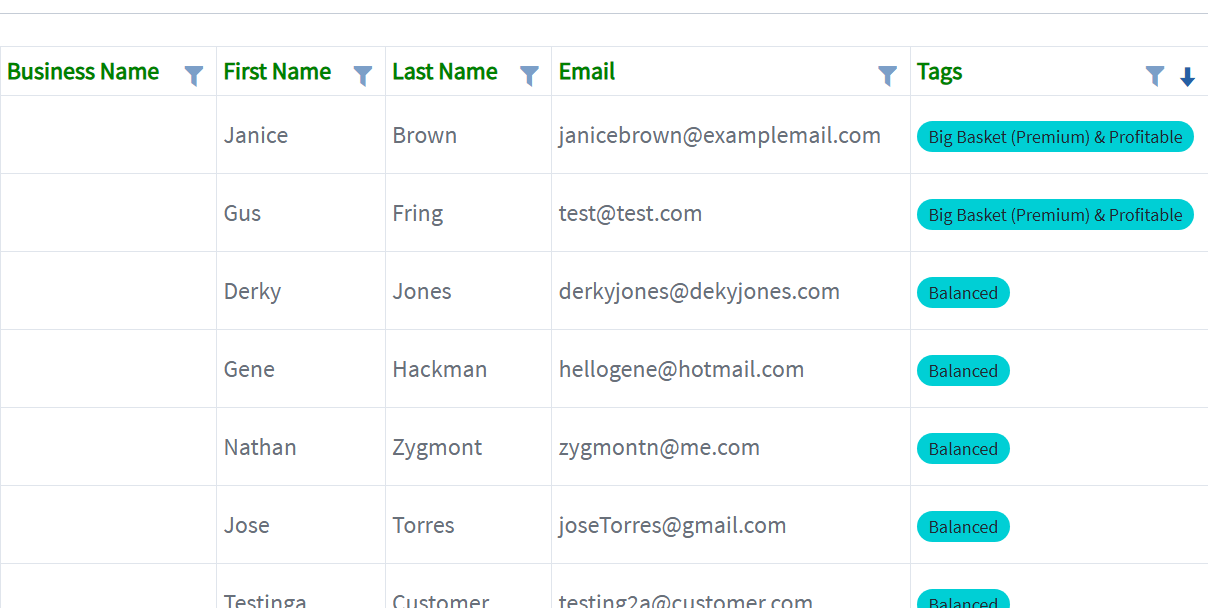Sort by Email header
Screen dimensions: 1208x608
(x=587, y=72)
